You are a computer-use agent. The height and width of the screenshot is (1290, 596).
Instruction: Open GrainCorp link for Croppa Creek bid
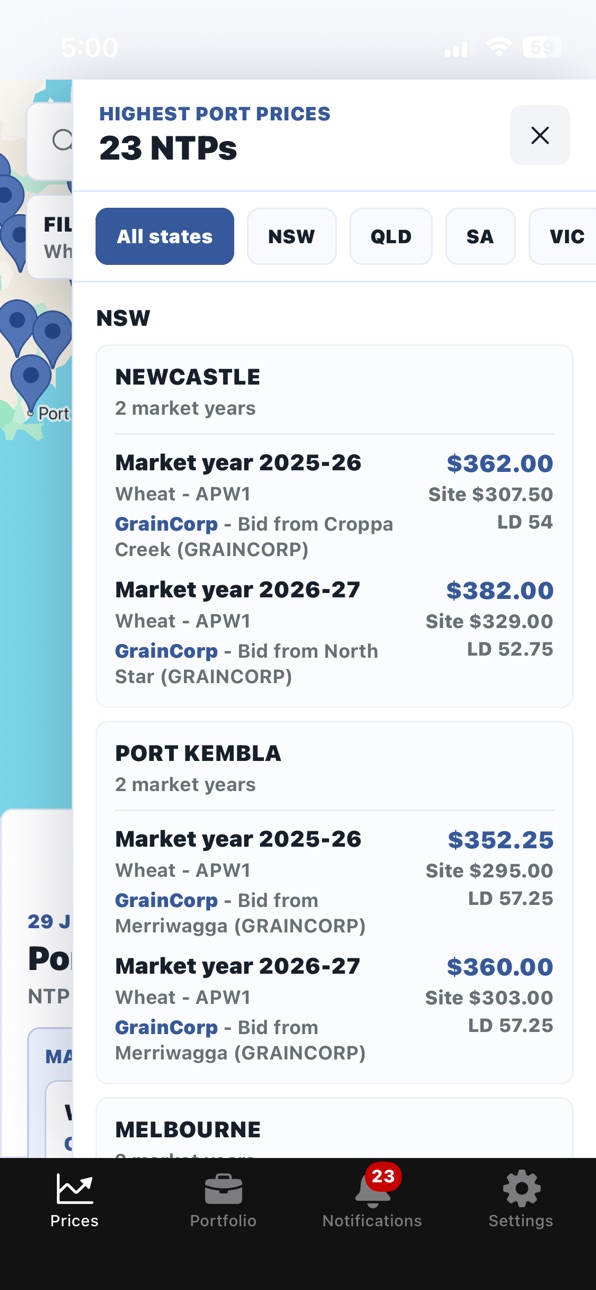[x=166, y=523]
